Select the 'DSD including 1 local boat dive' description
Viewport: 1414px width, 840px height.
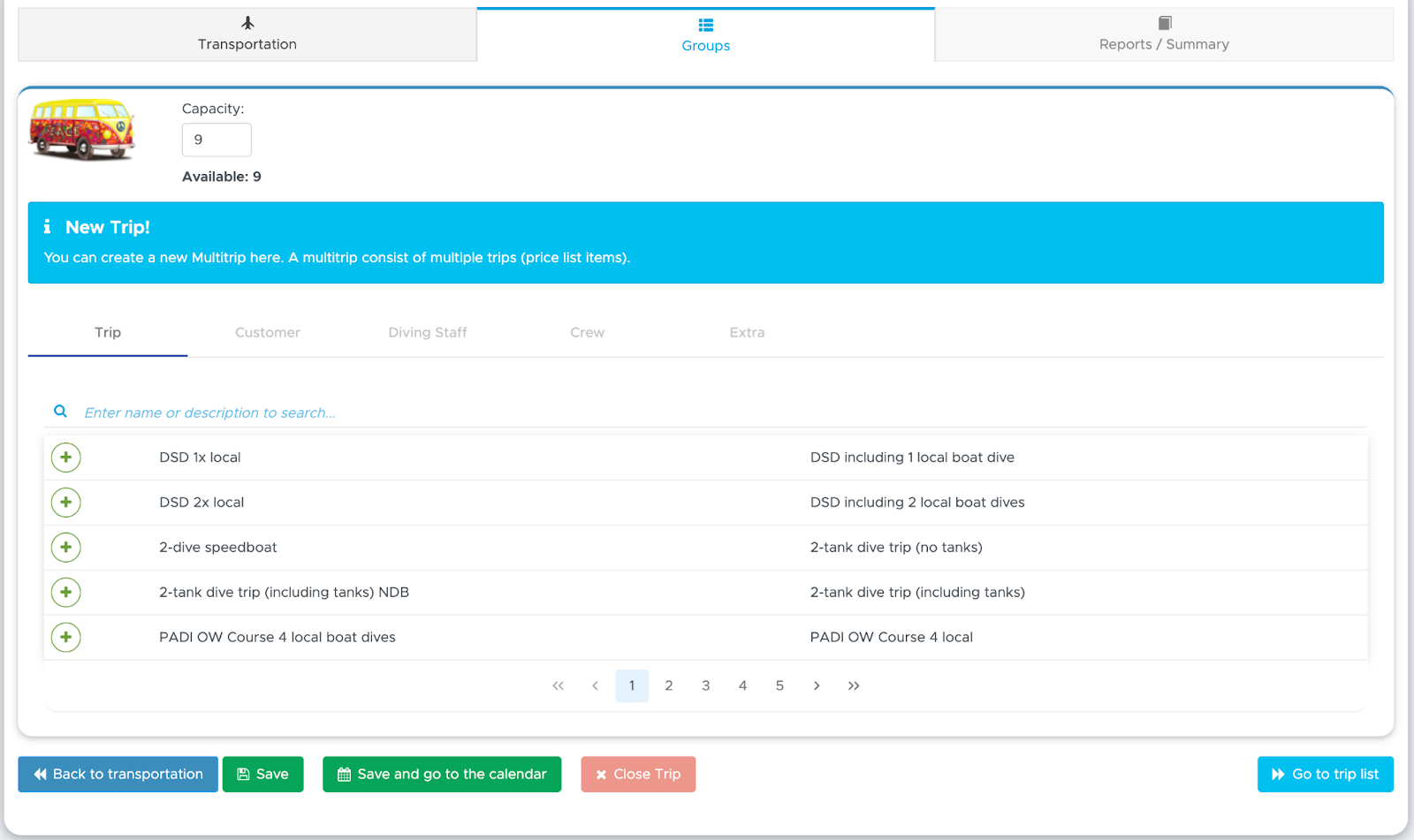[912, 458]
